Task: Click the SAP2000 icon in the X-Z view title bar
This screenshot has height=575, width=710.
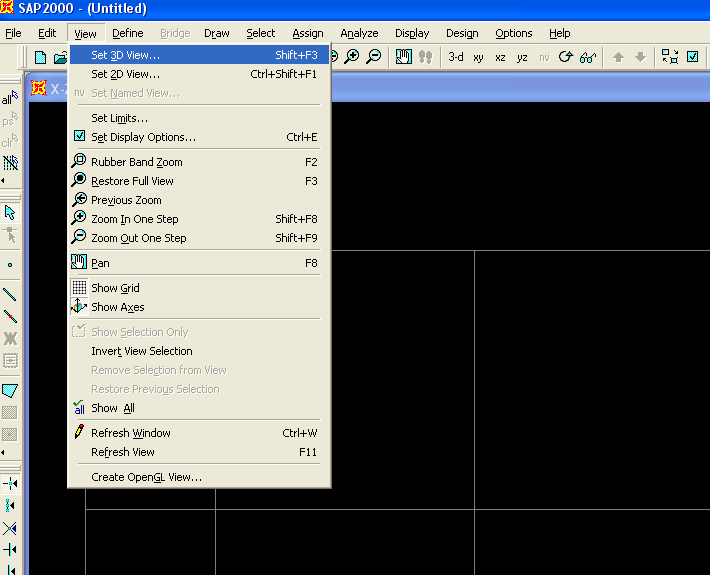Action: click(x=38, y=88)
